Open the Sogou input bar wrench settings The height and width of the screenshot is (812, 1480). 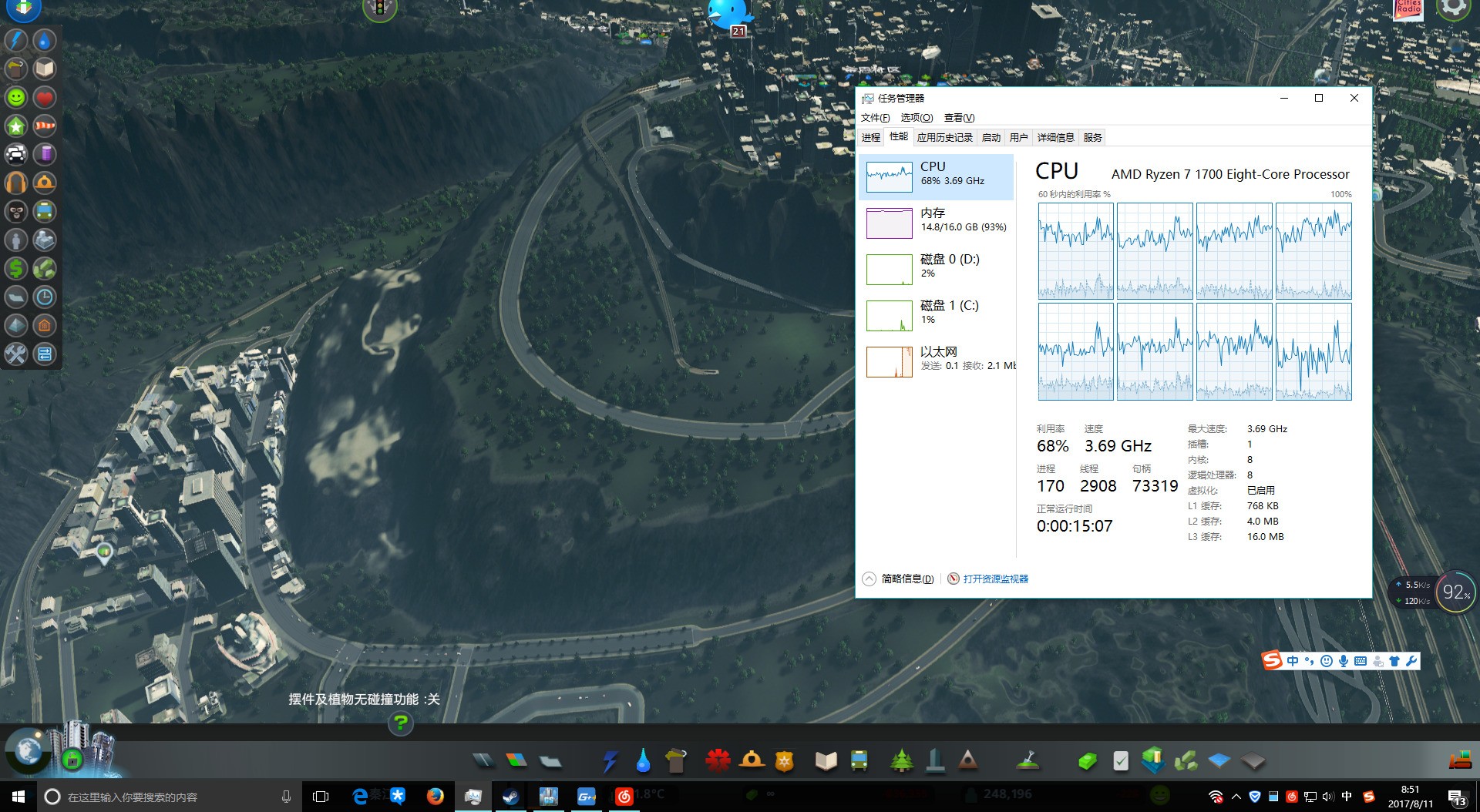(x=1411, y=661)
